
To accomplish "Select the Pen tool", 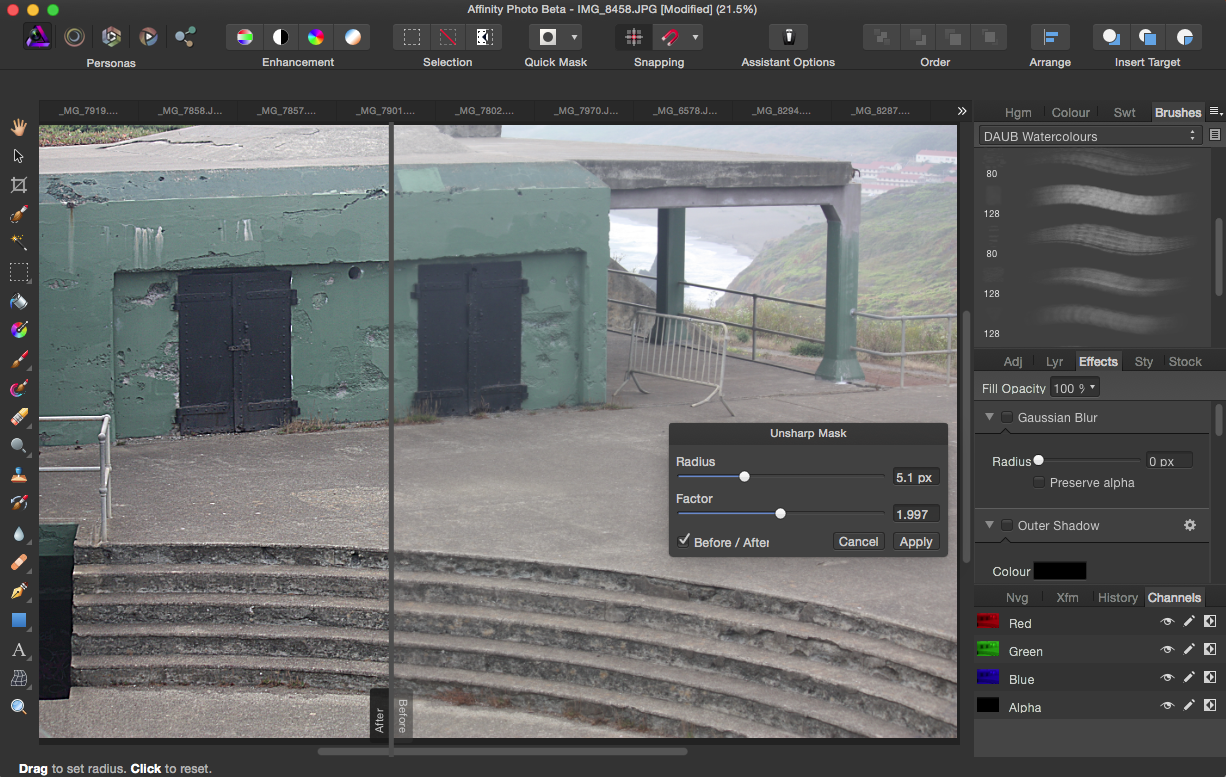I will (18, 591).
